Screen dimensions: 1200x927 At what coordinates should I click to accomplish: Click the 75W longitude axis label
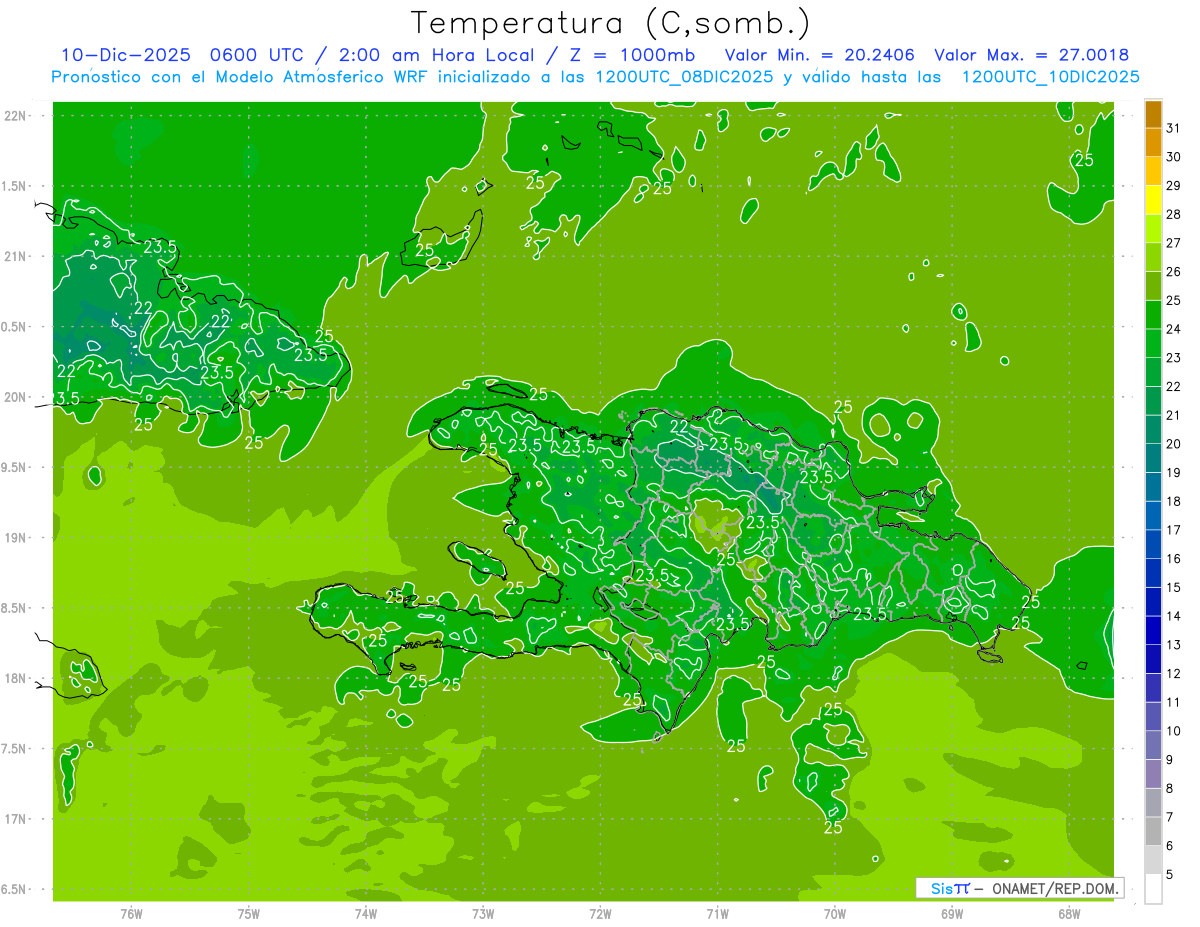click(x=249, y=913)
